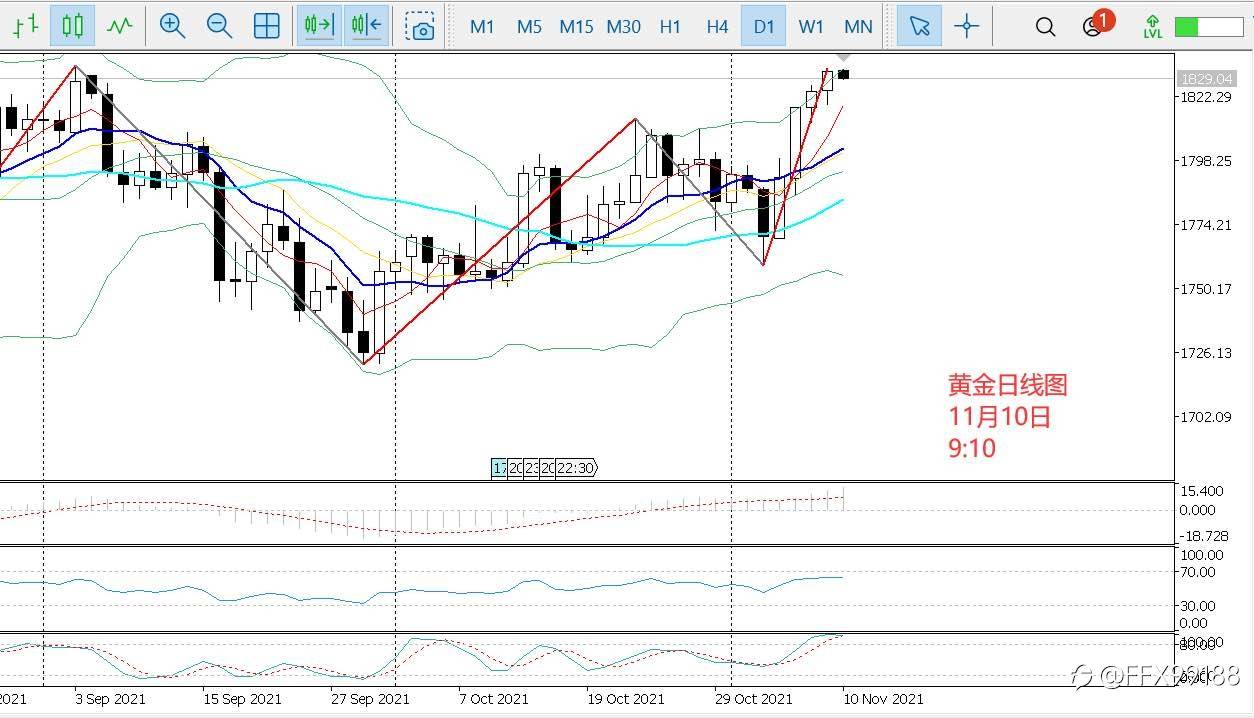Select the red 11月10日 text annotation
This screenshot has width=1254, height=718.
coord(1000,416)
